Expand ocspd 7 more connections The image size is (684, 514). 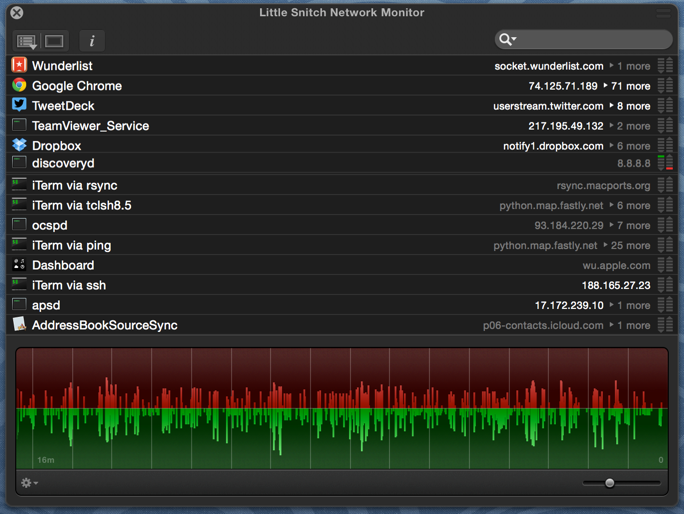(630, 226)
